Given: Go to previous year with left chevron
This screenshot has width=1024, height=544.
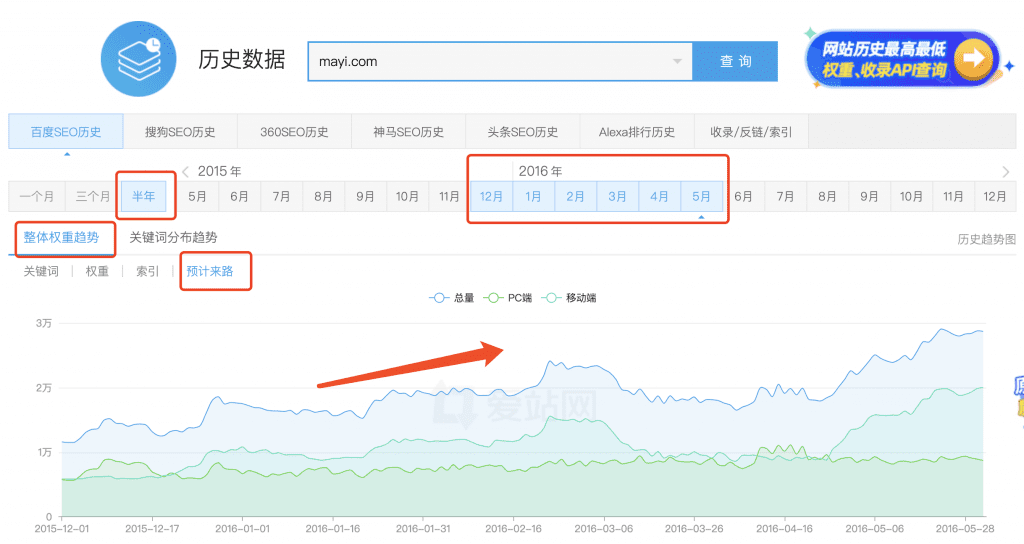Looking at the screenshot, I should 185,172.
